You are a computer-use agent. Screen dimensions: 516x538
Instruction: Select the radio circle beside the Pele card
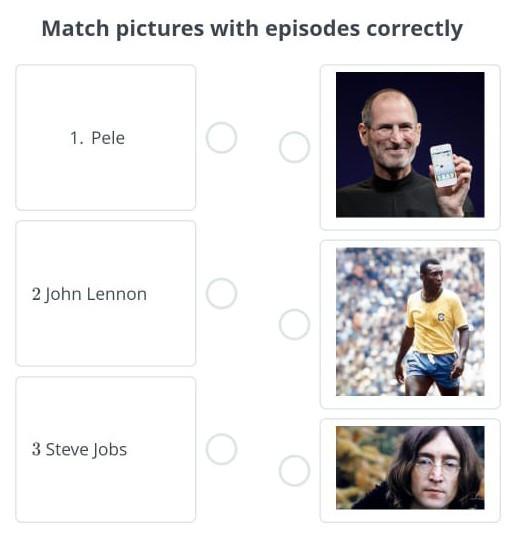point(221,138)
